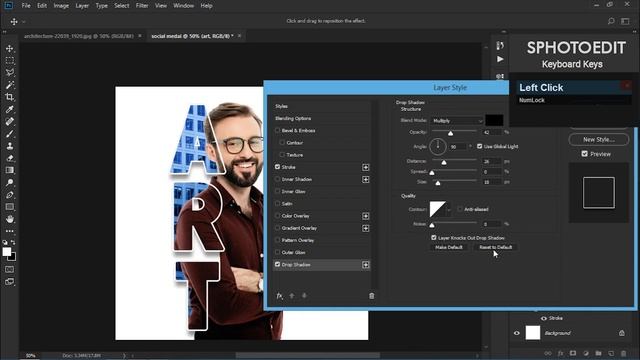Select the Eraser tool
640x360 pixels.
click(x=9, y=158)
